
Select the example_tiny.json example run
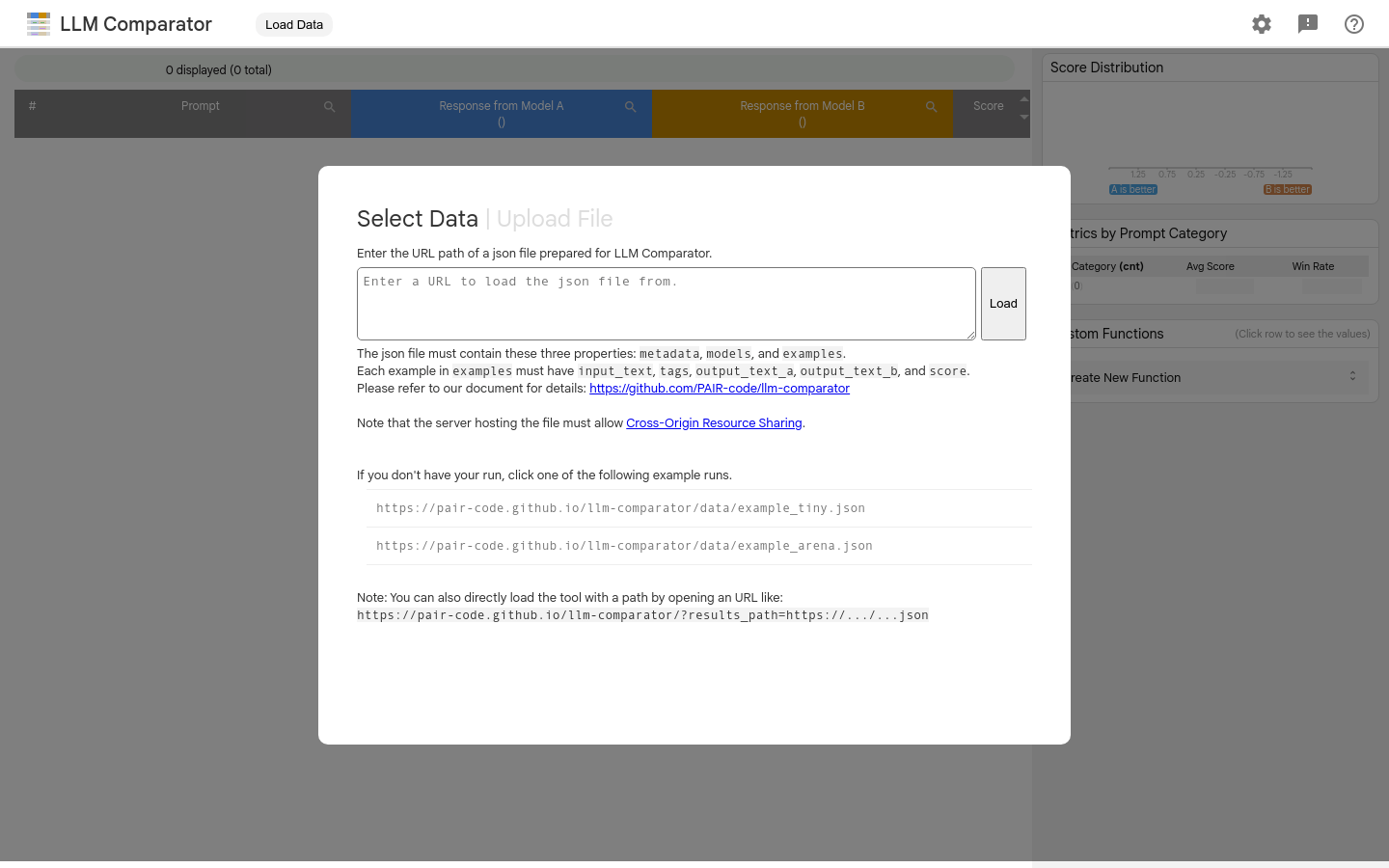(699, 508)
